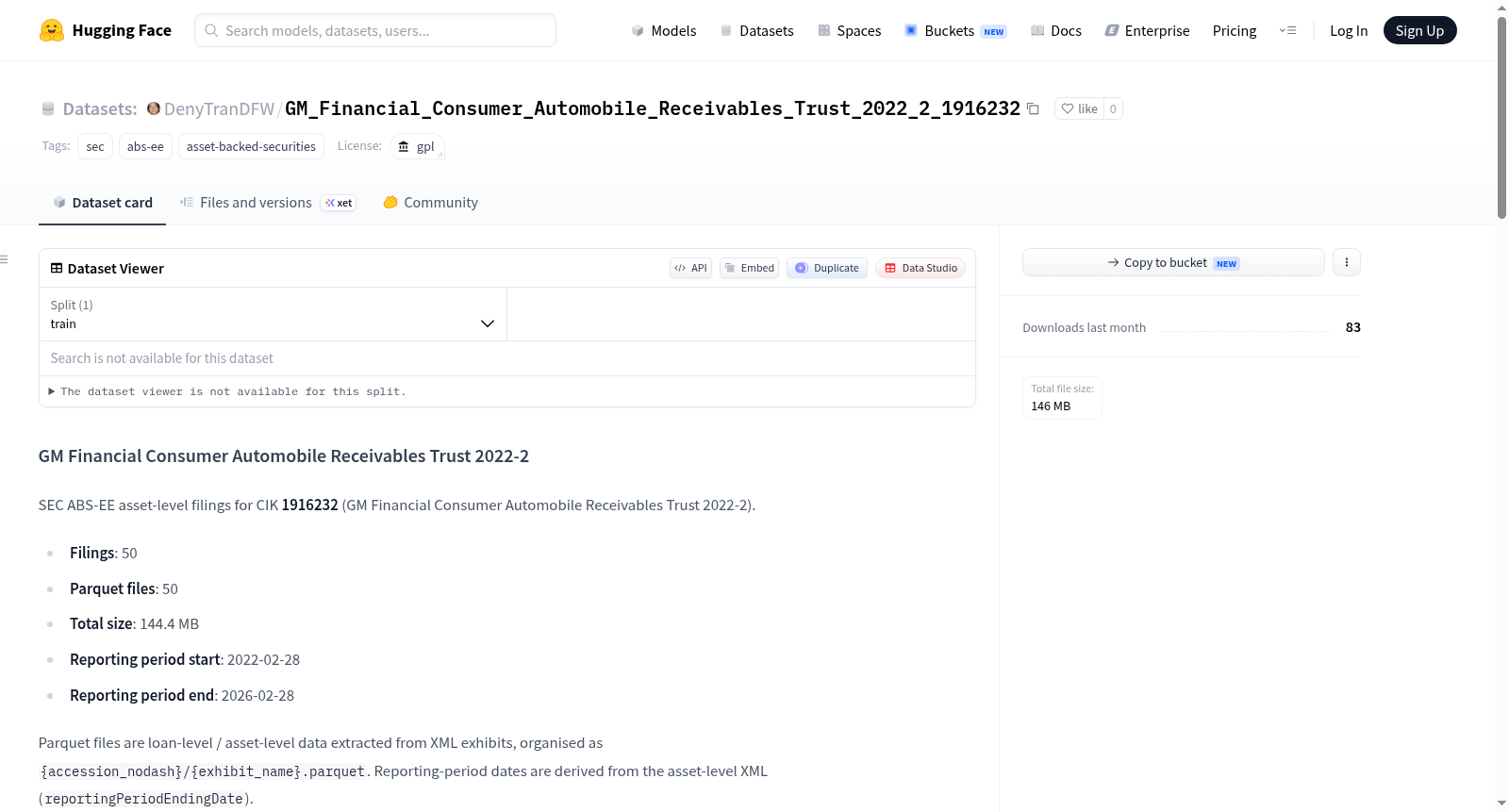The height and width of the screenshot is (812, 1509).
Task: Click the page vertical scrollbar
Action: [x=1501, y=118]
